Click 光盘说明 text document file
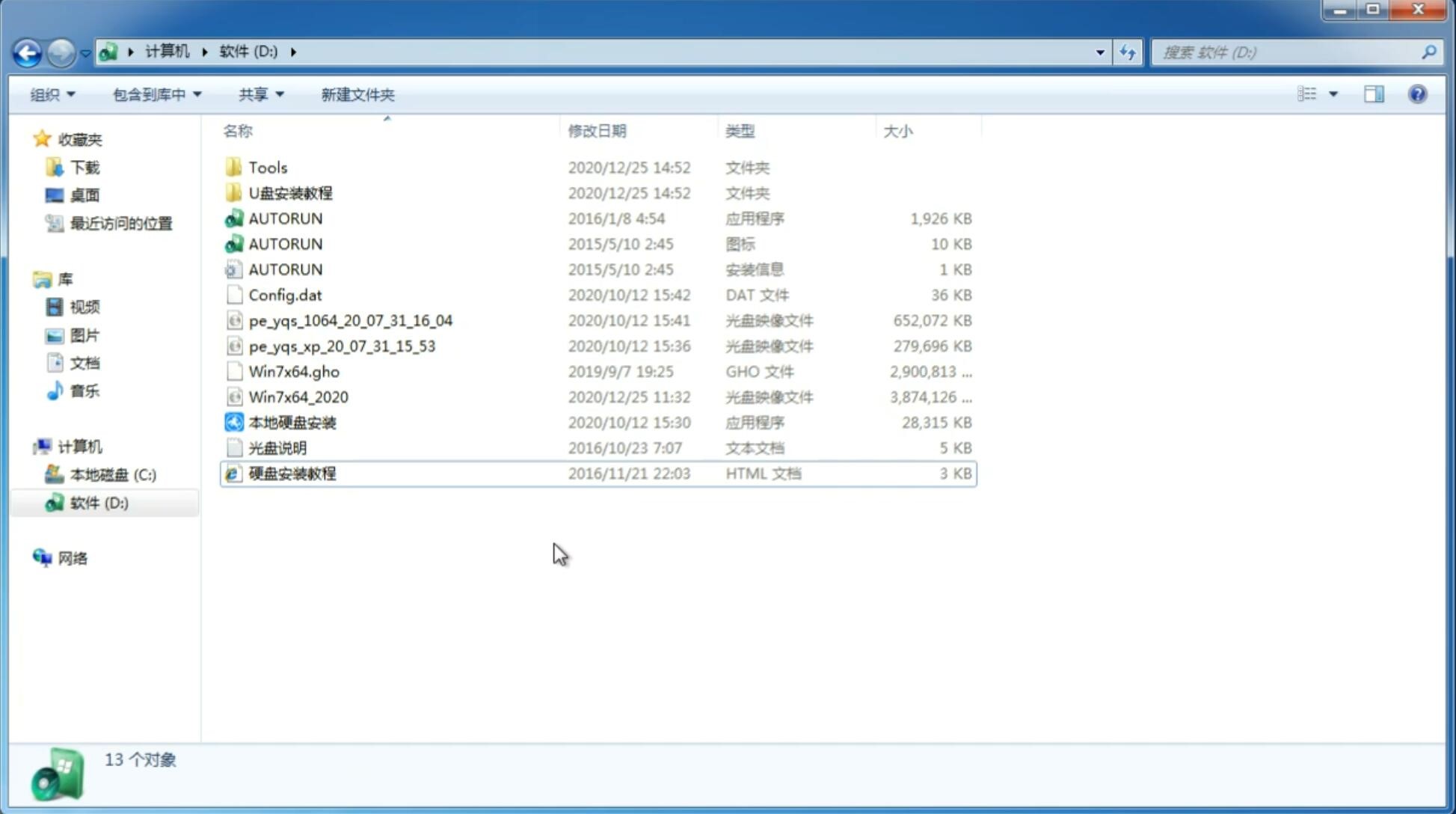The width and height of the screenshot is (1456, 814). (277, 448)
